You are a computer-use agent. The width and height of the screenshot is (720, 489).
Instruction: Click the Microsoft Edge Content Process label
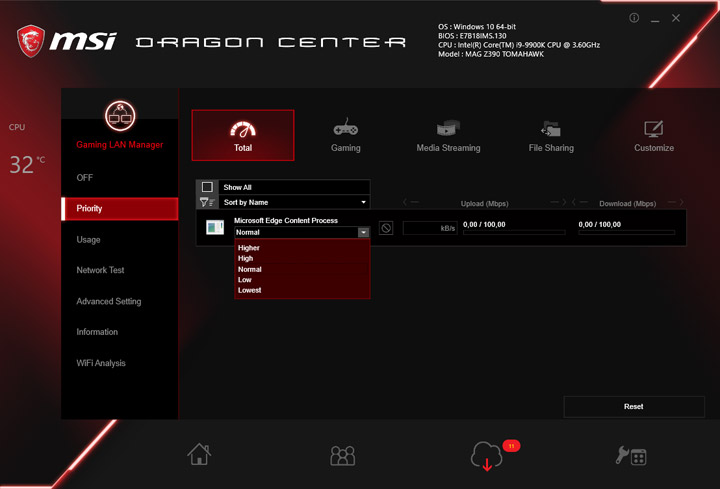[x=286, y=220]
